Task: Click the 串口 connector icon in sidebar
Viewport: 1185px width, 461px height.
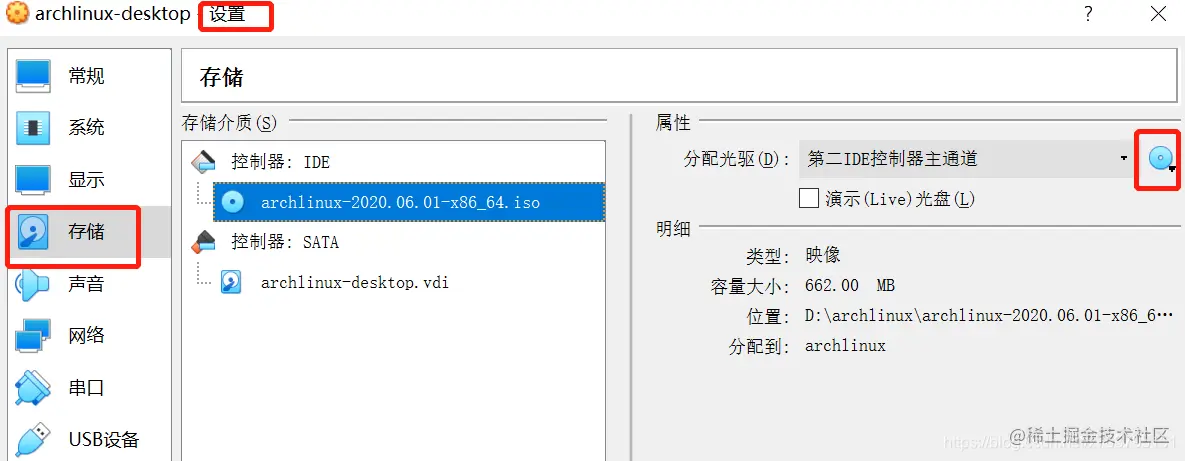Action: coord(33,388)
